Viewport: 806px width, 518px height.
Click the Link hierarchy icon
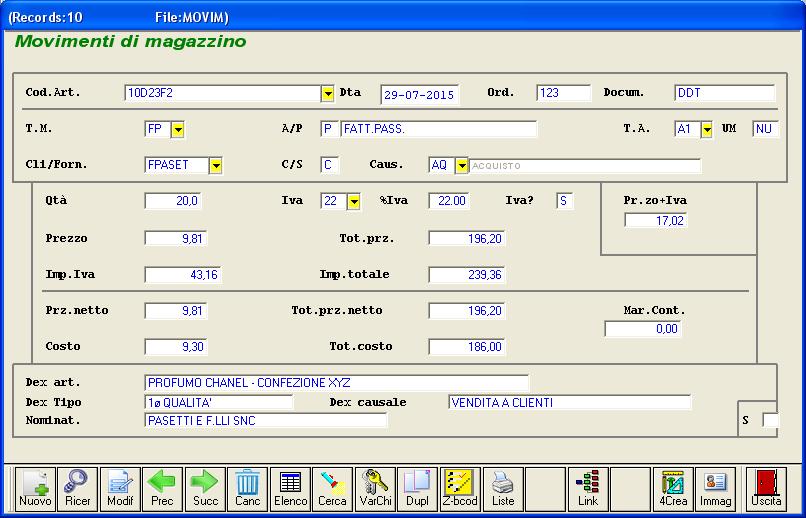[588, 489]
